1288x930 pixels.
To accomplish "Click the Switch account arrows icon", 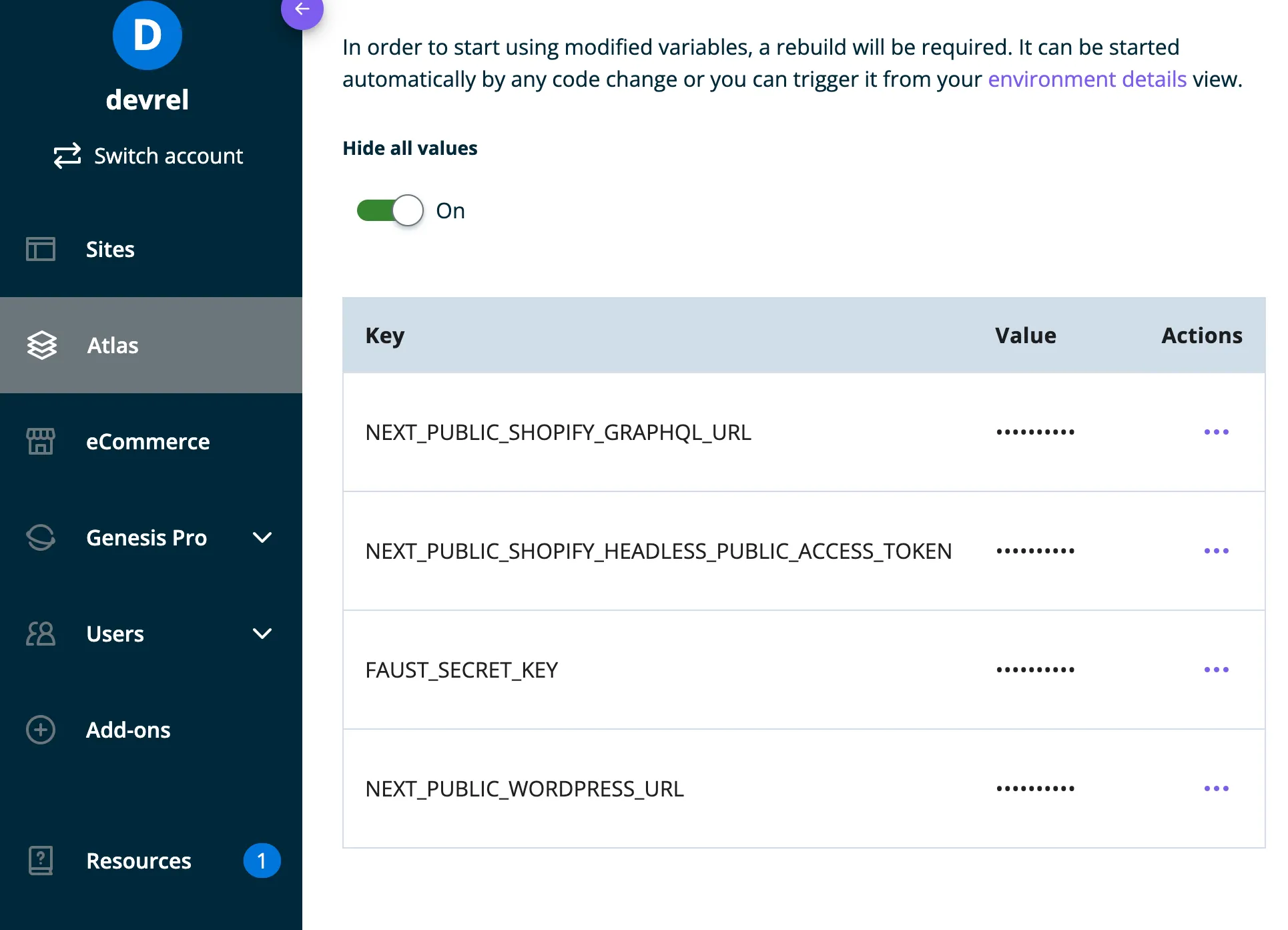I will [x=67, y=156].
